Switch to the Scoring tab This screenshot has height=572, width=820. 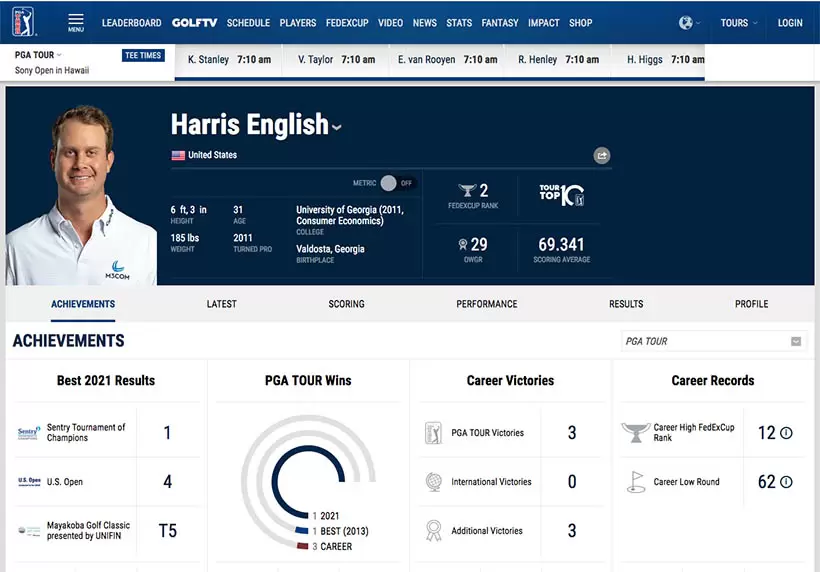[346, 304]
